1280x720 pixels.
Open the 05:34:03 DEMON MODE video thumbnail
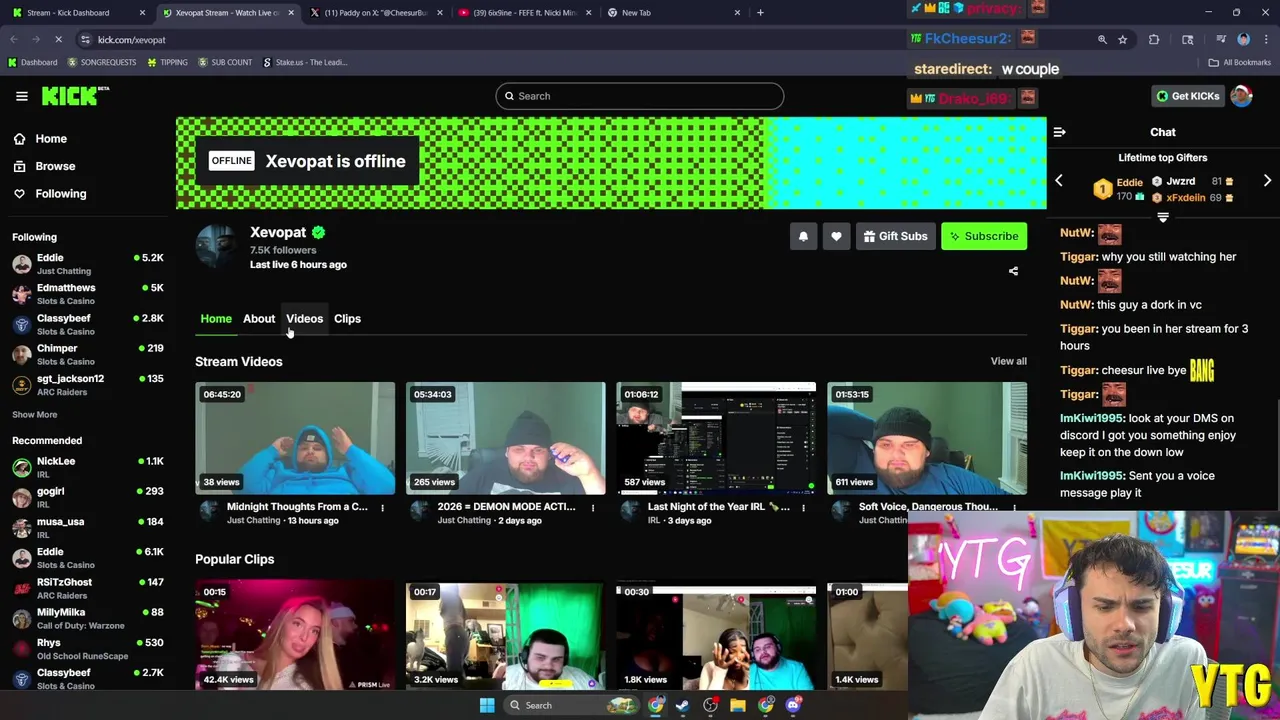pos(505,438)
